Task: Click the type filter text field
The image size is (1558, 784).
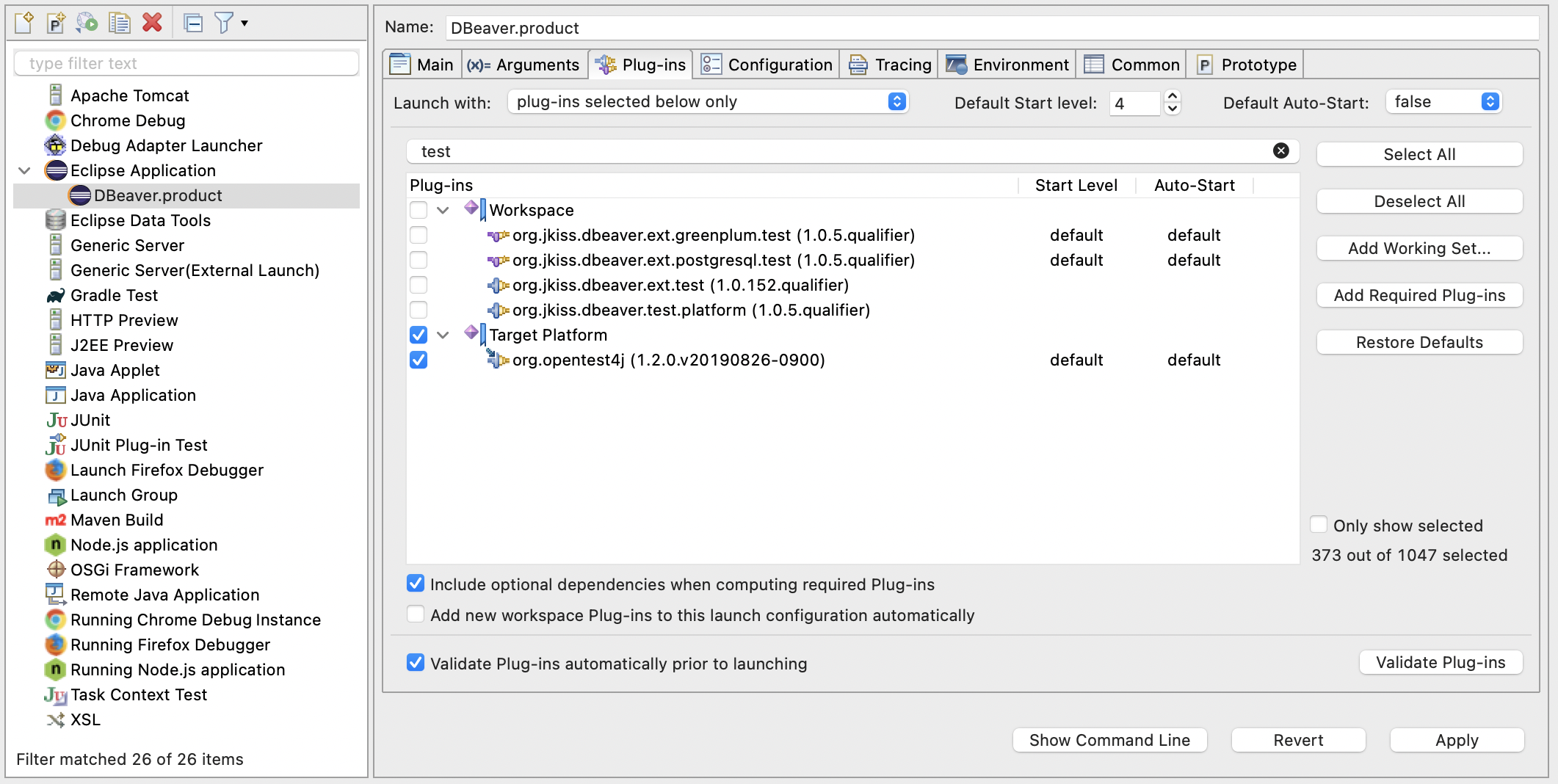Action: [x=186, y=63]
